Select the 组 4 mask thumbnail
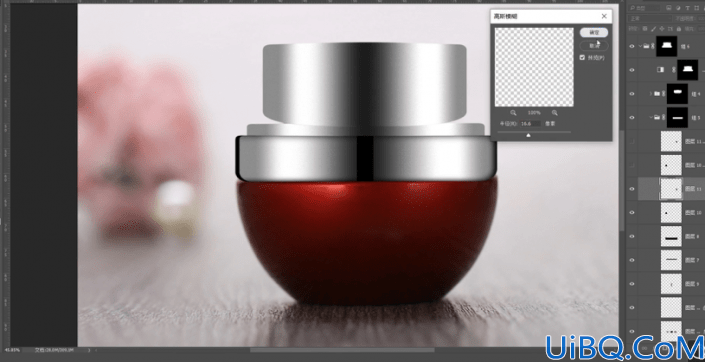This screenshot has width=705, height=362. click(677, 94)
